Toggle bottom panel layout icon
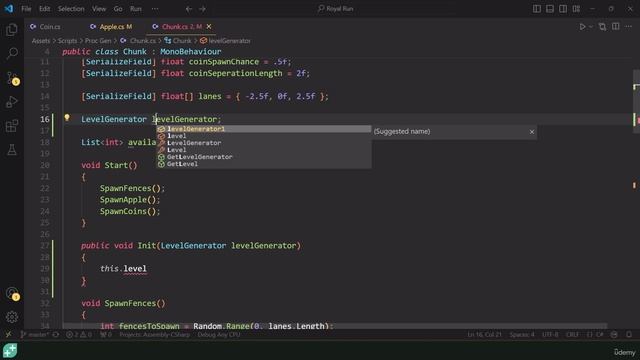 pos(550,9)
